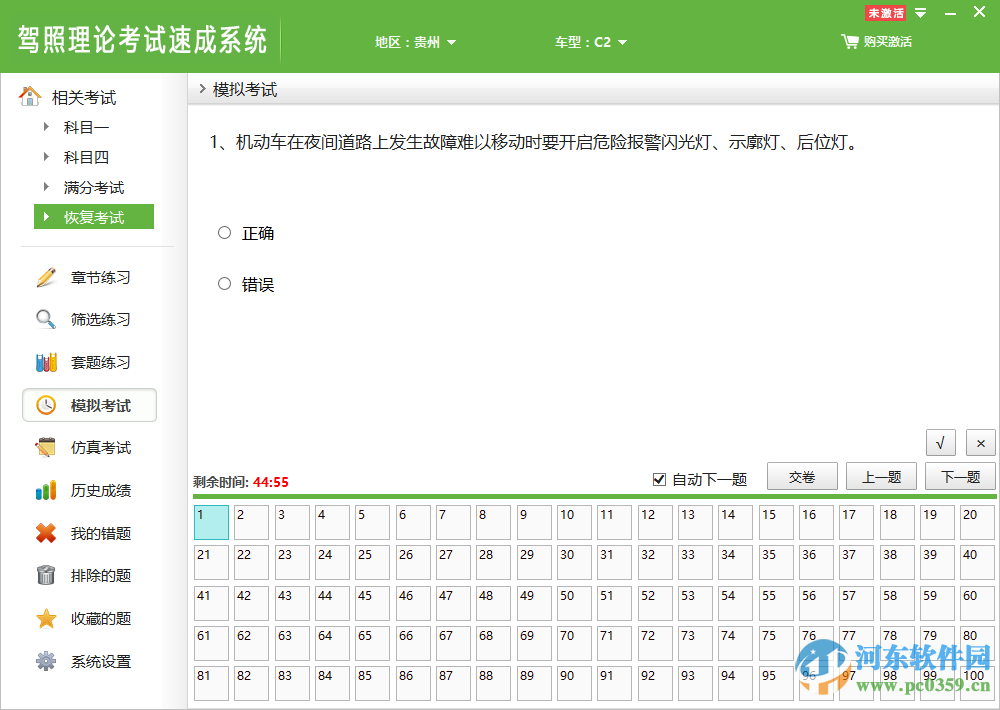
Task: Mark answer with the √ button
Action: (x=941, y=443)
